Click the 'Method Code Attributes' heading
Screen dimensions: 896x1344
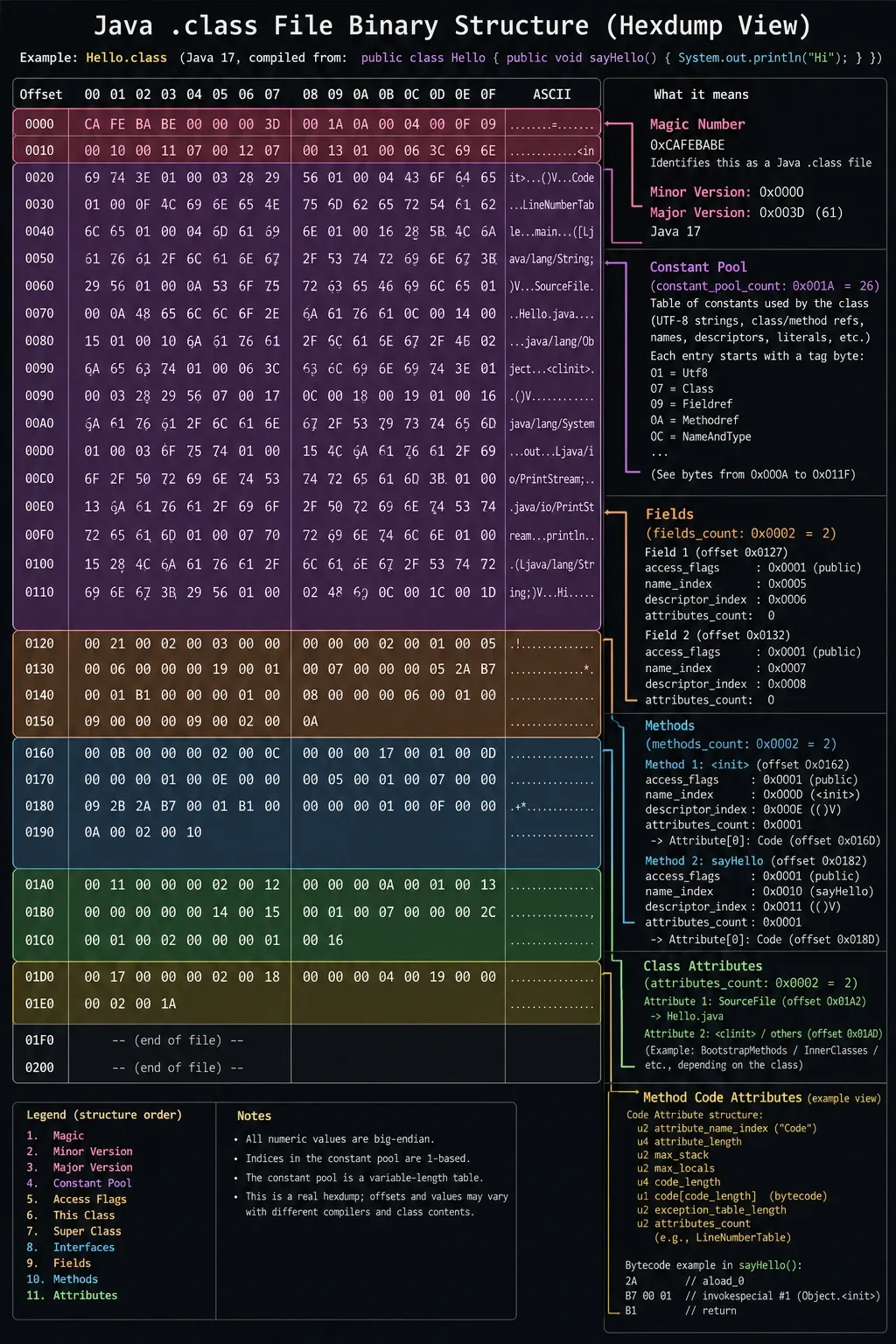coord(722,1097)
